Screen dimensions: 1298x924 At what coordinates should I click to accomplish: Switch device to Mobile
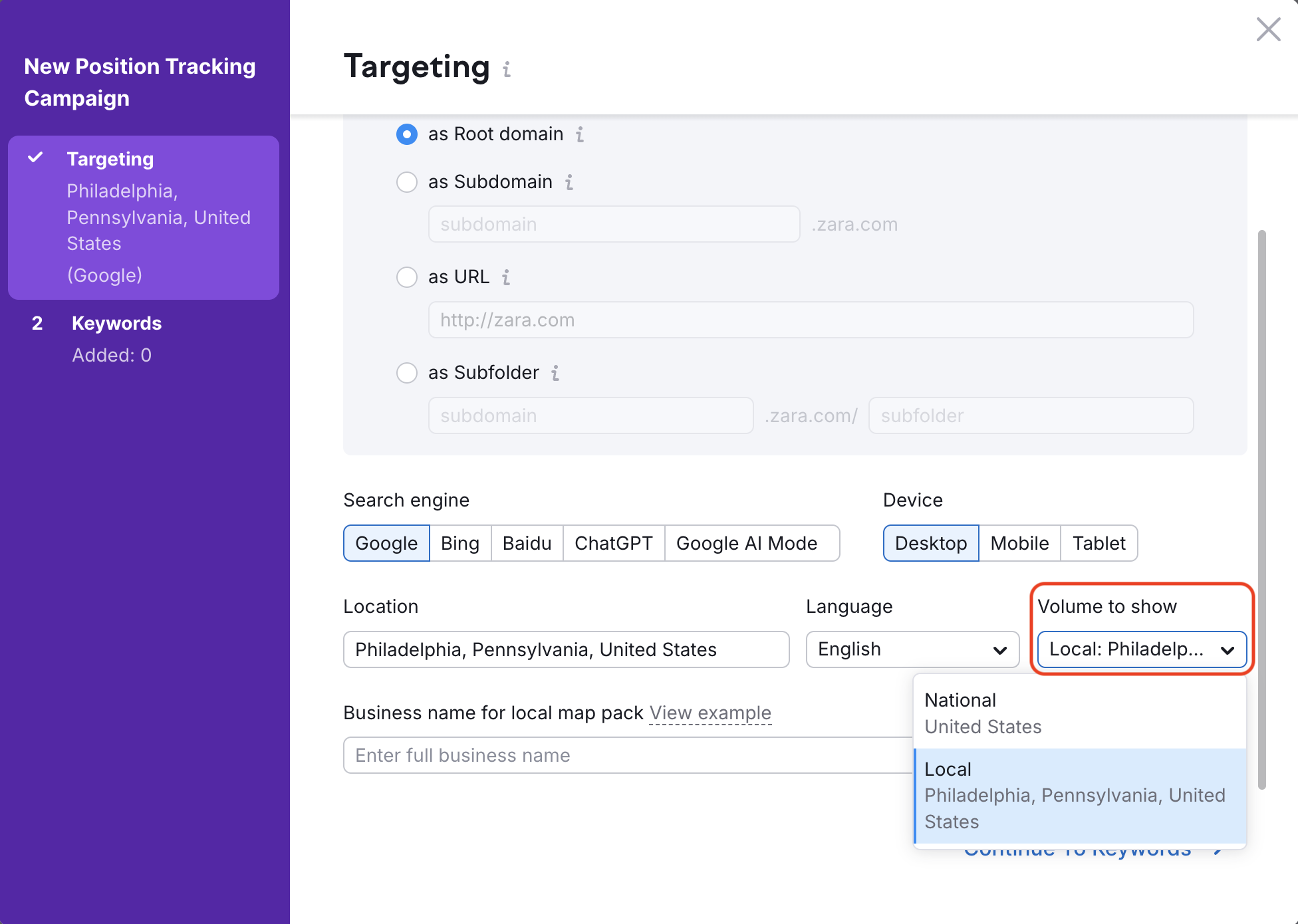[1019, 543]
